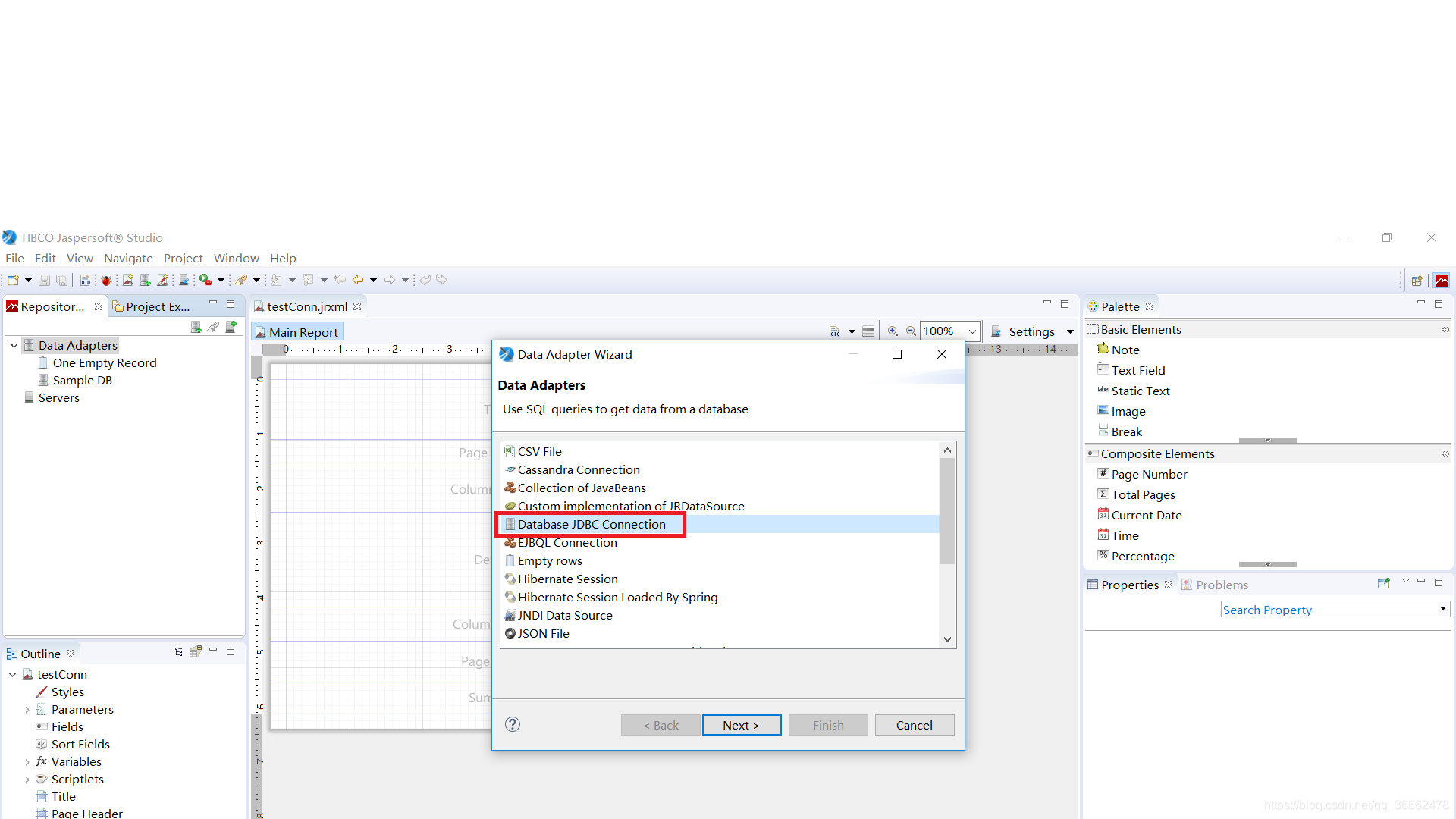Screen dimensions: 1456x819
Task: Open the New wizard dropdown arrow
Action: (28, 280)
